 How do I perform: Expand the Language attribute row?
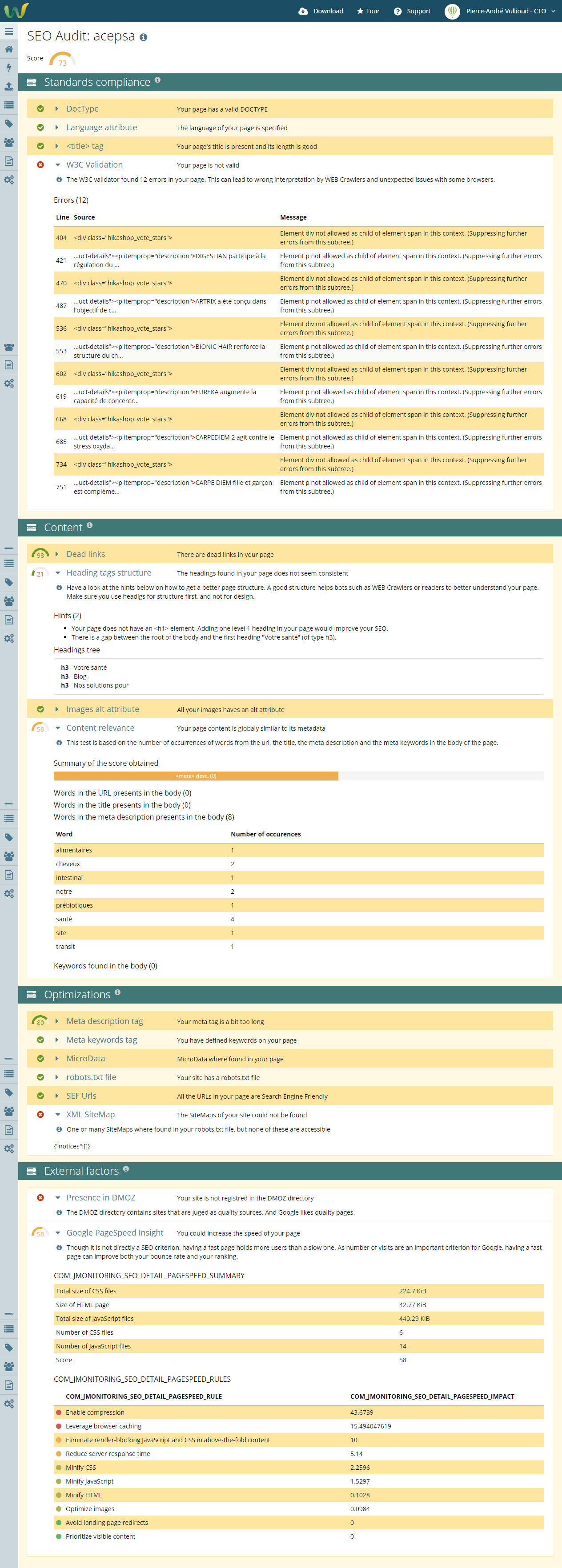(57, 127)
